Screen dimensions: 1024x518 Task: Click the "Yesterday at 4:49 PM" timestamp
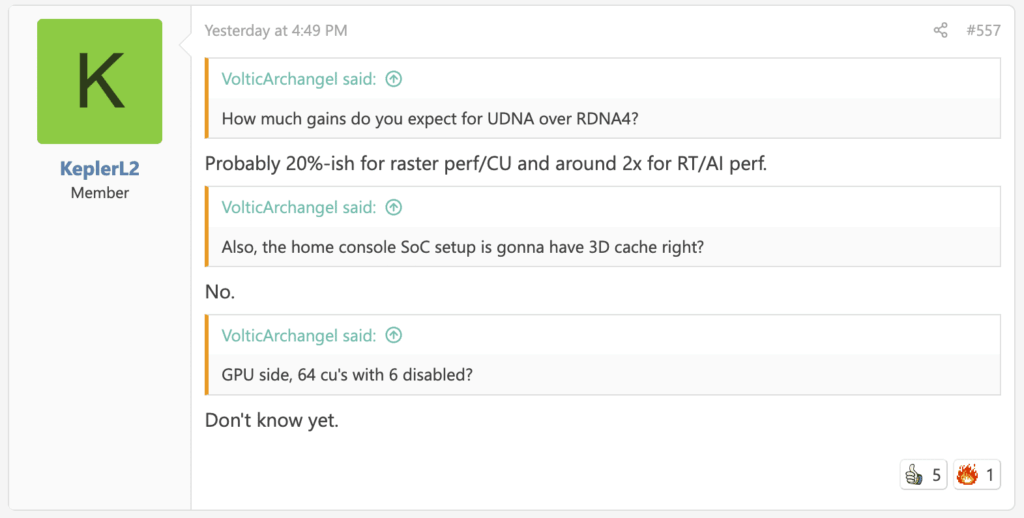pos(276,31)
